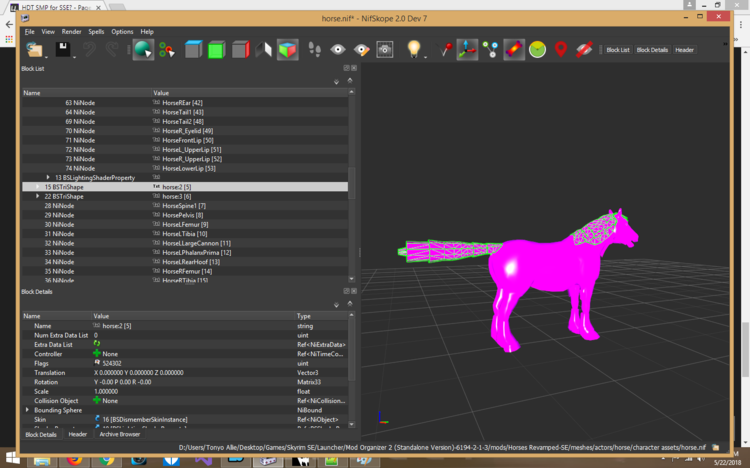
Task: Select the 64 NiNode HorseTail1 row
Action: tap(185, 112)
